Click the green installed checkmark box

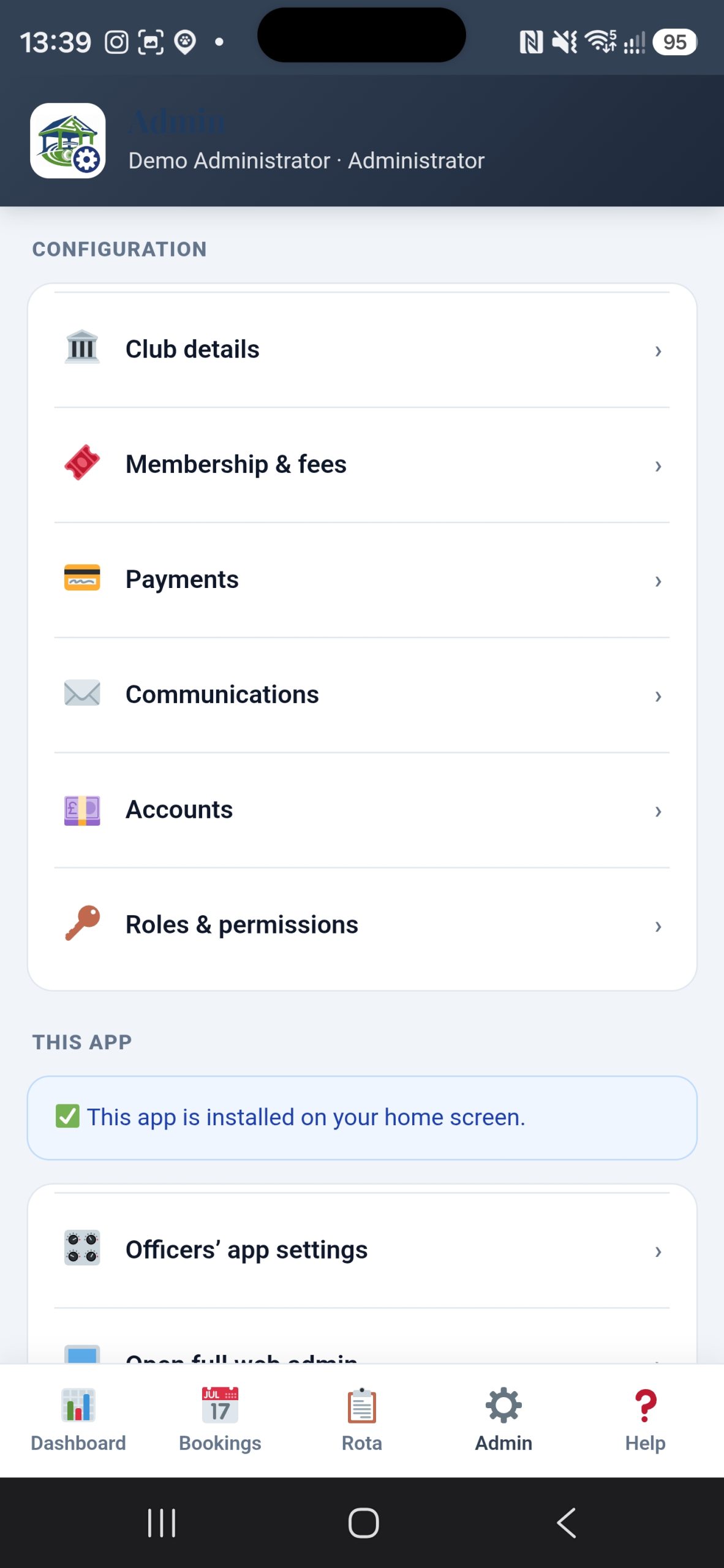coord(67,1116)
